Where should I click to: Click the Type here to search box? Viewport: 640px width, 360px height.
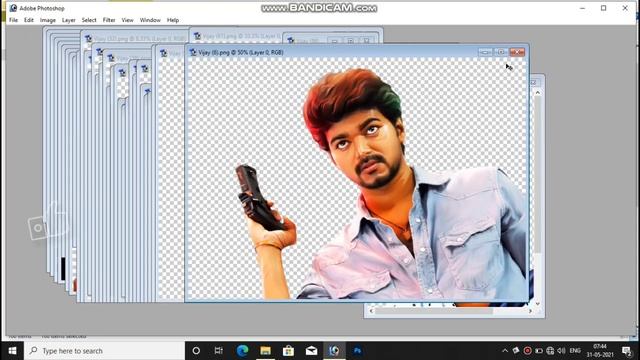point(104,351)
